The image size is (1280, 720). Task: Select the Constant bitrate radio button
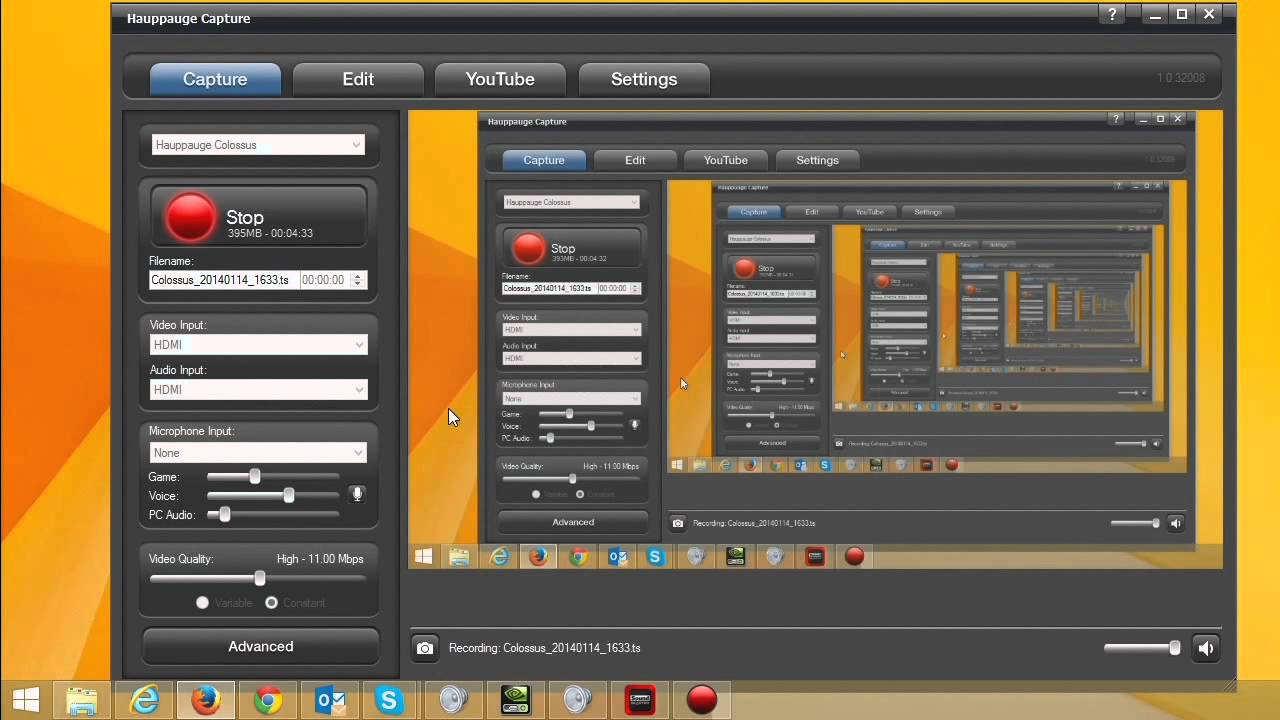click(271, 603)
